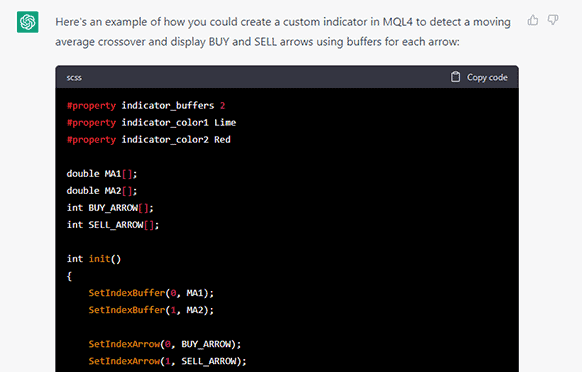Click the ChatGPT avatar logo

coord(27,22)
